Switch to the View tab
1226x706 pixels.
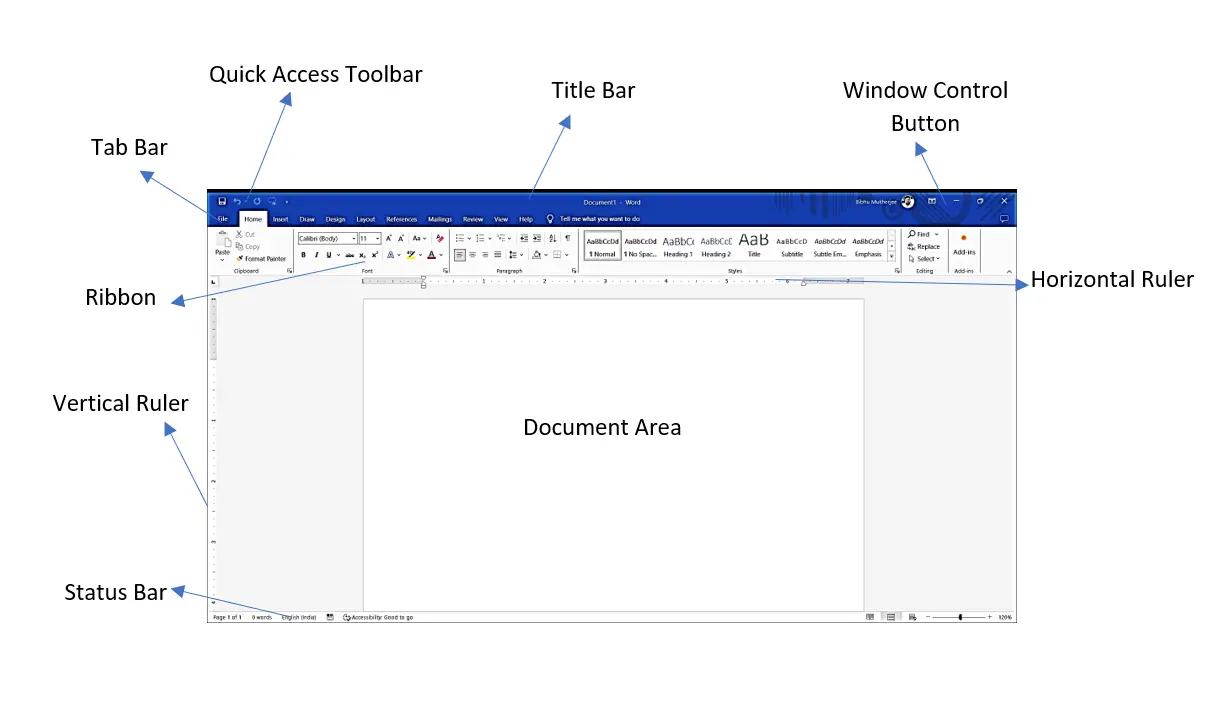pyautogui.click(x=501, y=219)
